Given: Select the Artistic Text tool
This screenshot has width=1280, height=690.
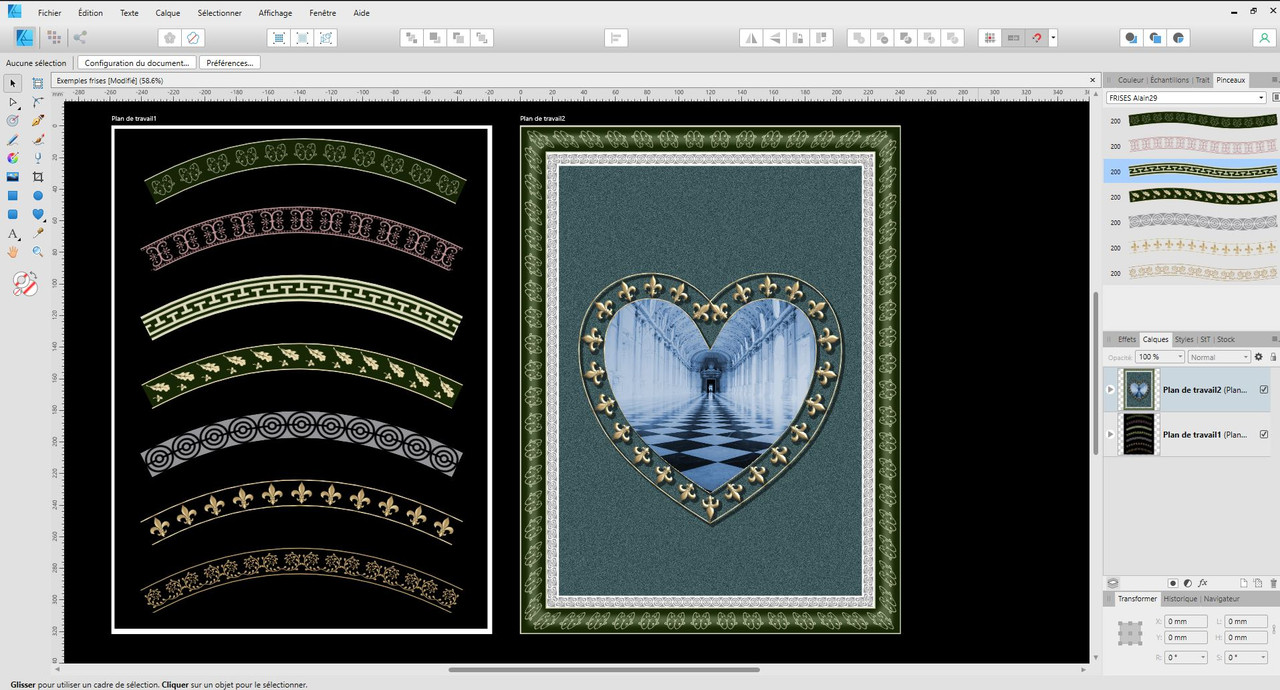Looking at the screenshot, I should [13, 233].
